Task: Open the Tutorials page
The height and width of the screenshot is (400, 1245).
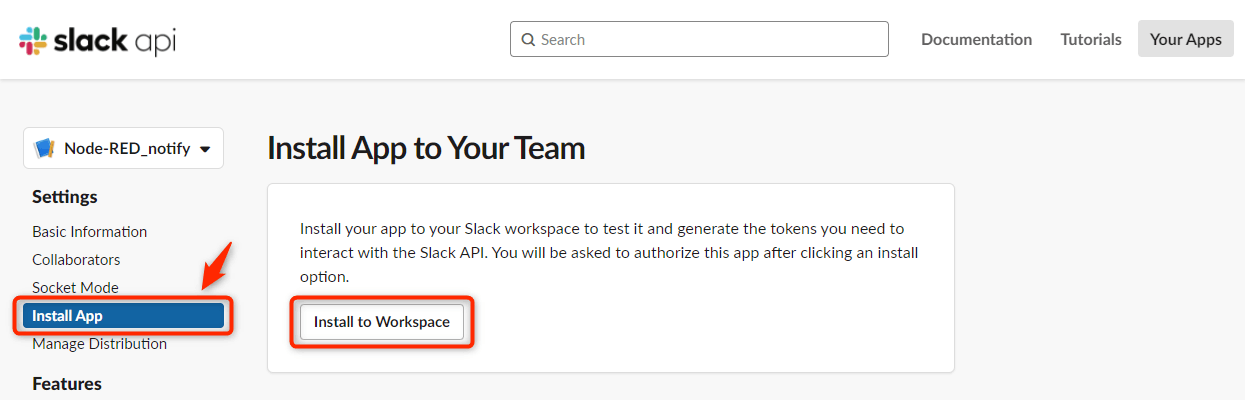Action: 1091,39
